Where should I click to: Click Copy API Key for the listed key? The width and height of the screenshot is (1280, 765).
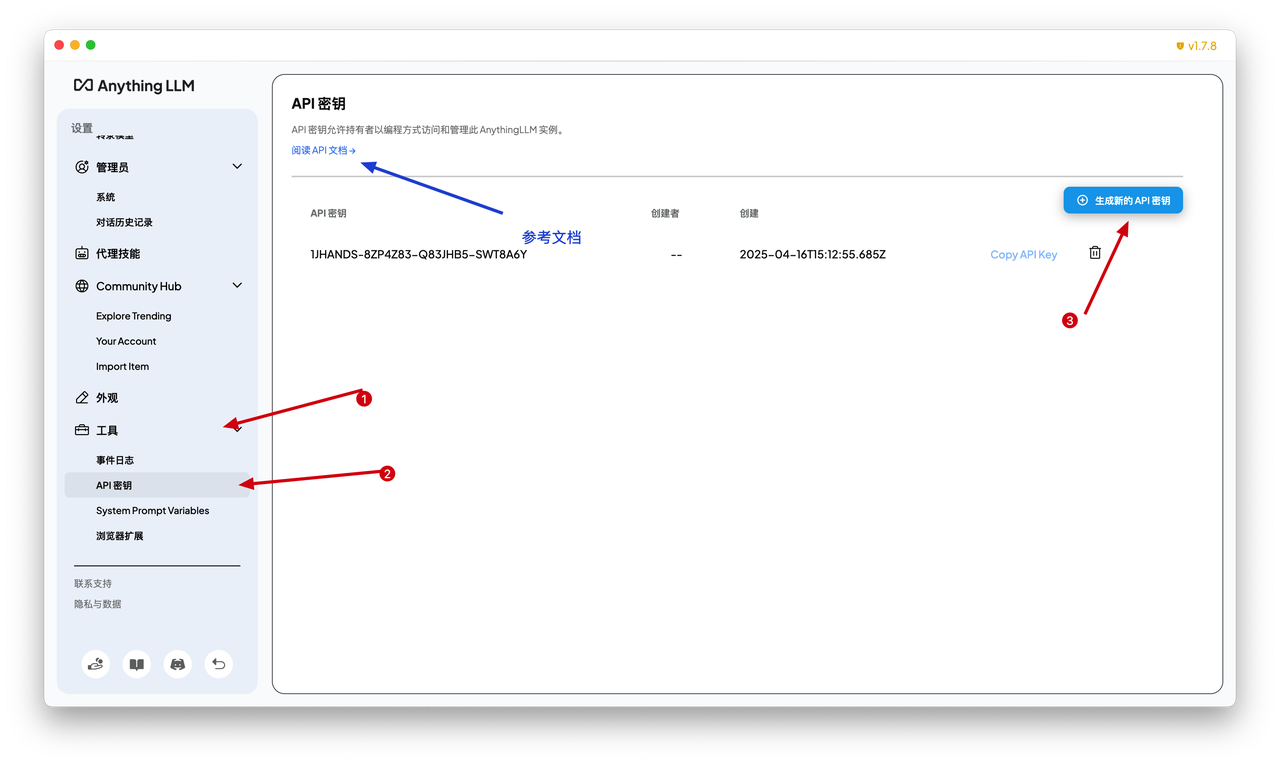[1023, 254]
